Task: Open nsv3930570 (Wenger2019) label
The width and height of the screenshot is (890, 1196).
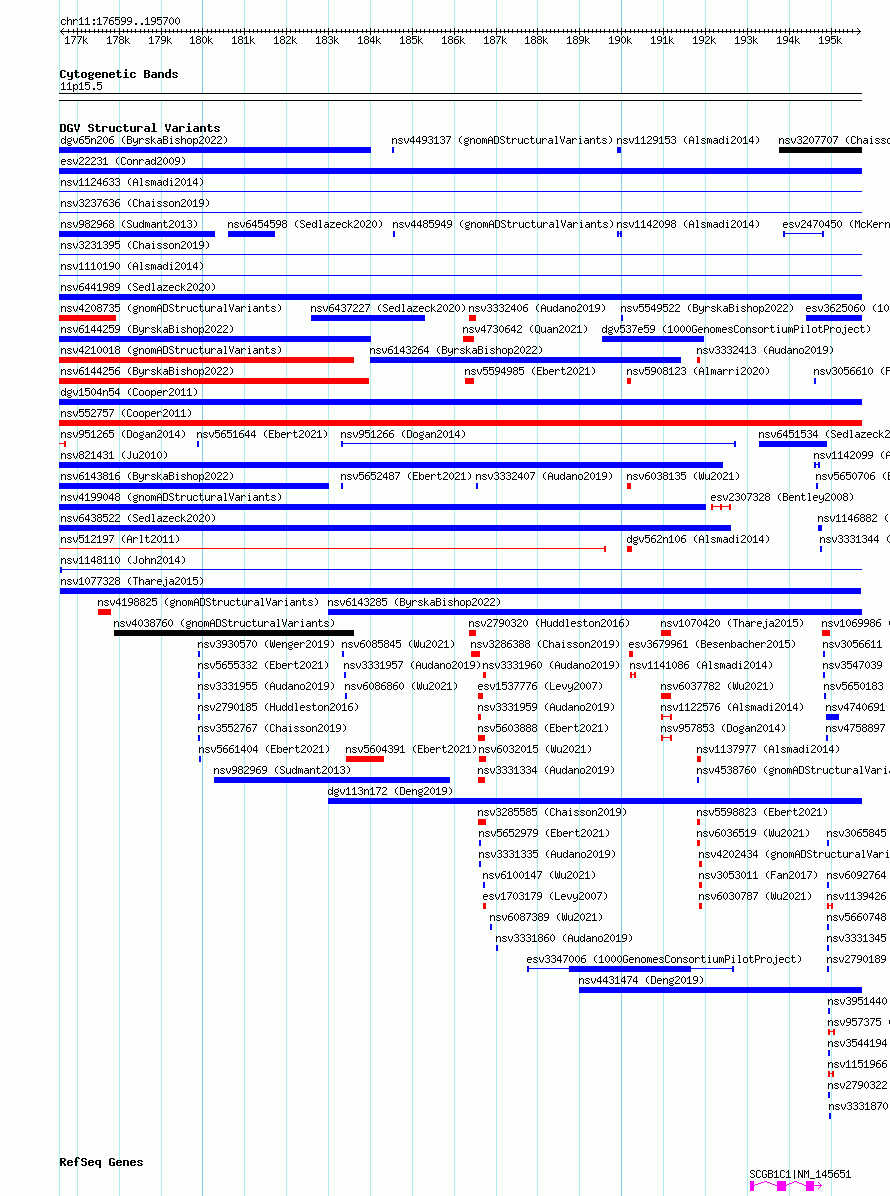Action: 265,644
